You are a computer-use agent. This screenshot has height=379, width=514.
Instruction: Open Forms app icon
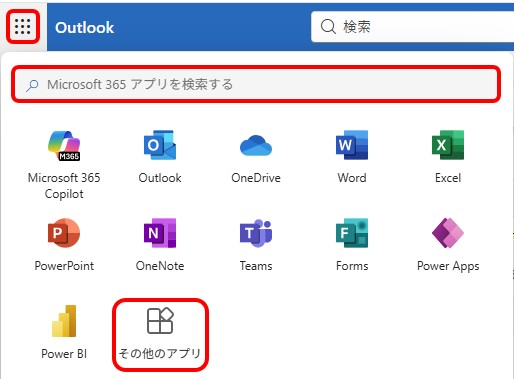[352, 233]
